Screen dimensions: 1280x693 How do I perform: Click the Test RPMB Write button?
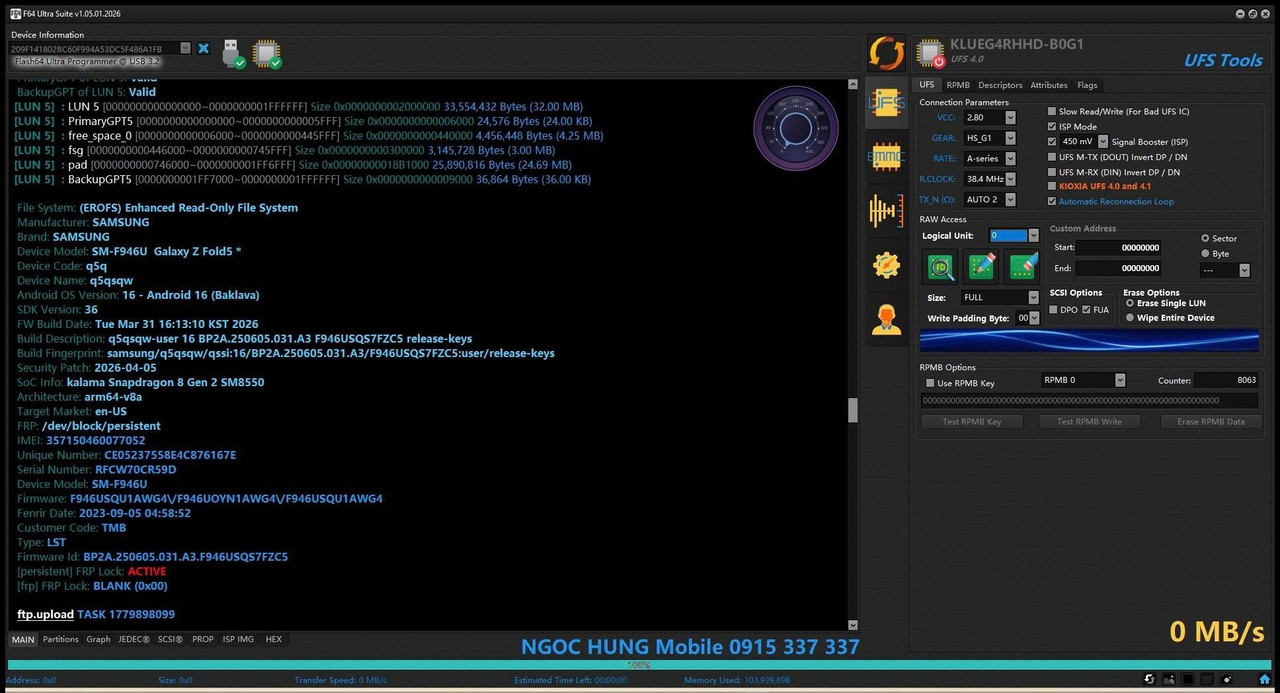tap(1089, 421)
